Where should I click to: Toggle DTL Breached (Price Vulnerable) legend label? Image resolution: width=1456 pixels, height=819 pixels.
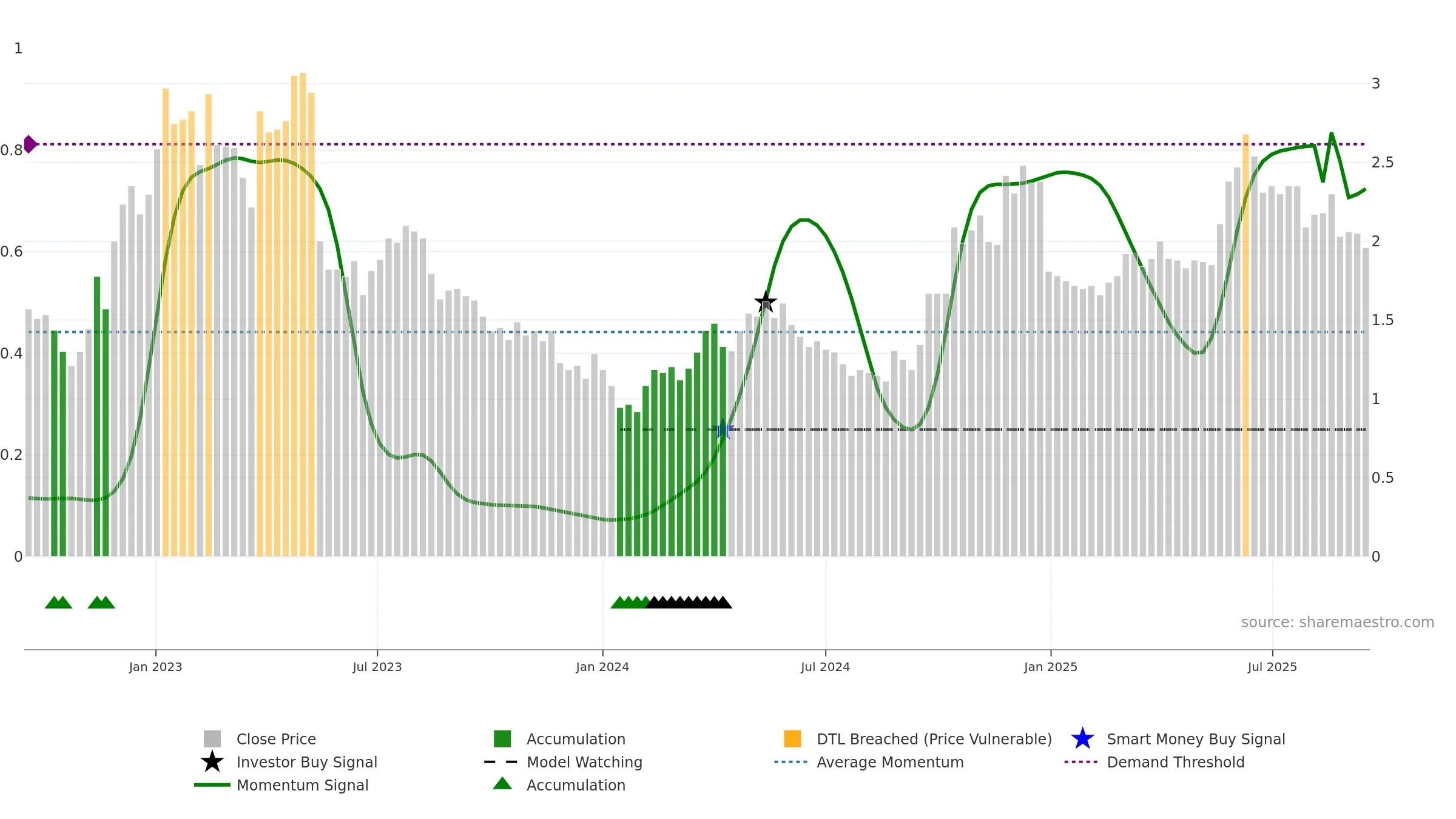934,739
